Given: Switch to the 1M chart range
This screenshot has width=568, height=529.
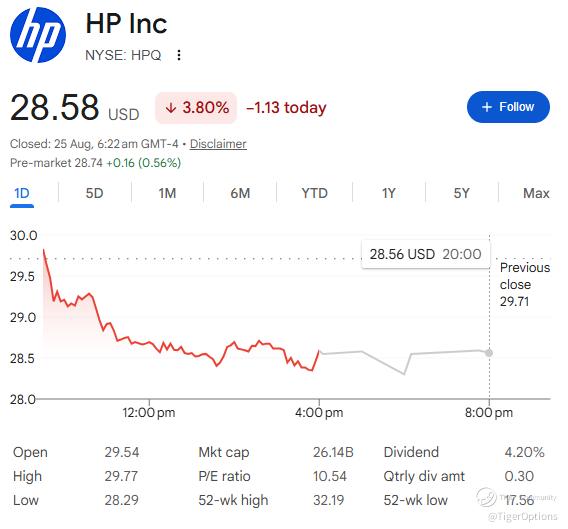Looking at the screenshot, I should [x=167, y=193].
